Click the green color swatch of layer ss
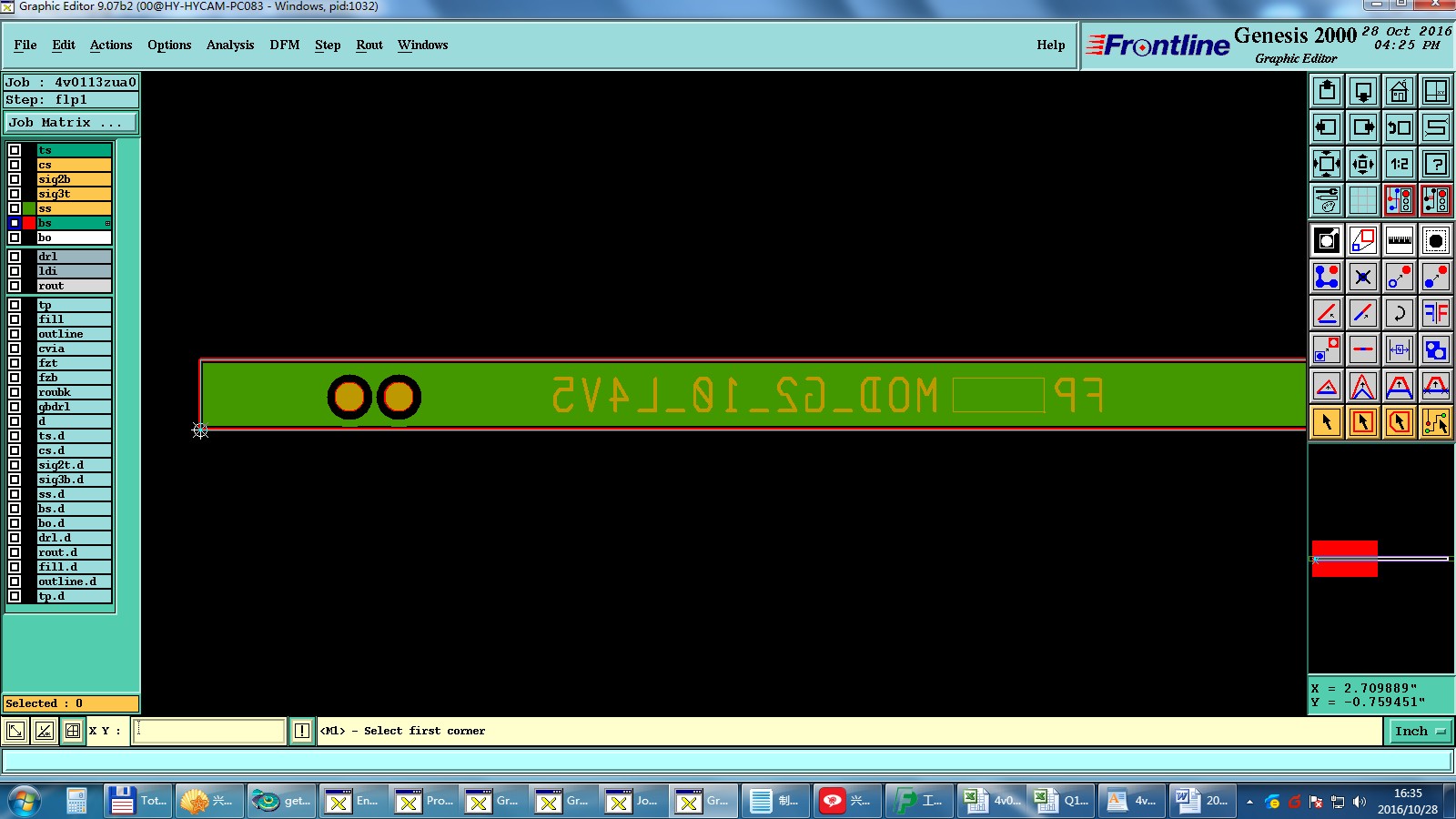The width and height of the screenshot is (1456, 819). pos(29,208)
